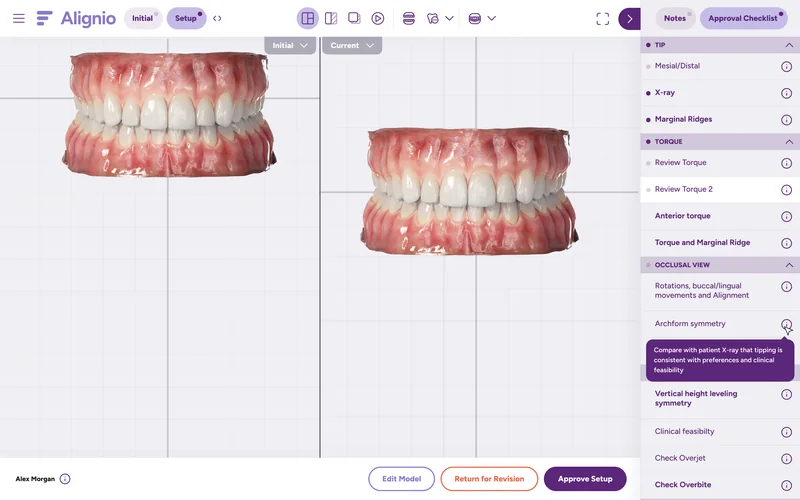This screenshot has height=500, width=800.
Task: Open the Notes tab
Action: click(675, 18)
